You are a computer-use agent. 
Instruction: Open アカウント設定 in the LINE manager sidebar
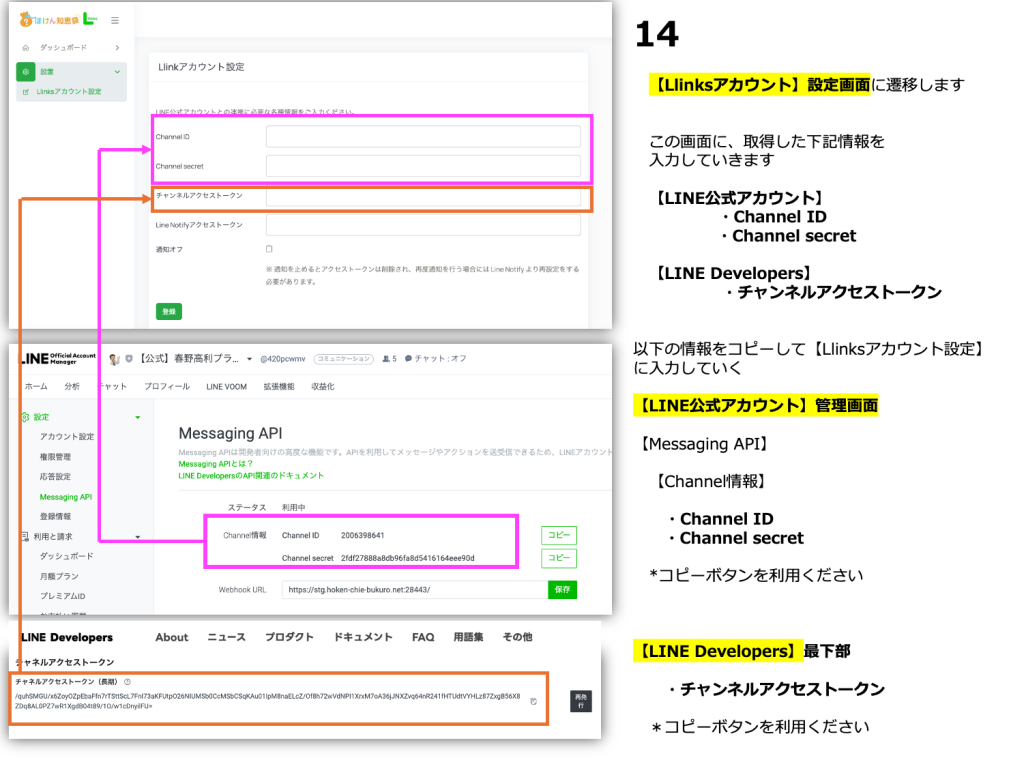pyautogui.click(x=67, y=437)
